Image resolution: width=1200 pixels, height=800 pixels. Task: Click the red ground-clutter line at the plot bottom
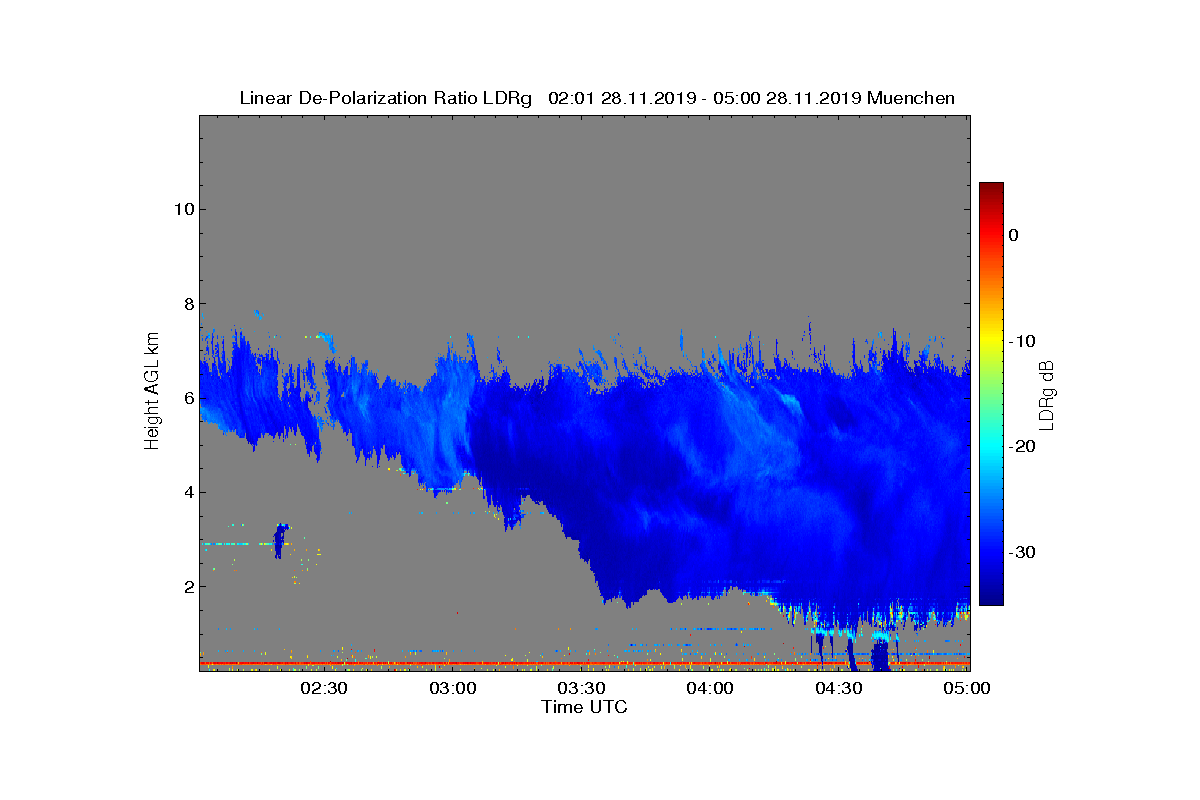click(x=585, y=663)
